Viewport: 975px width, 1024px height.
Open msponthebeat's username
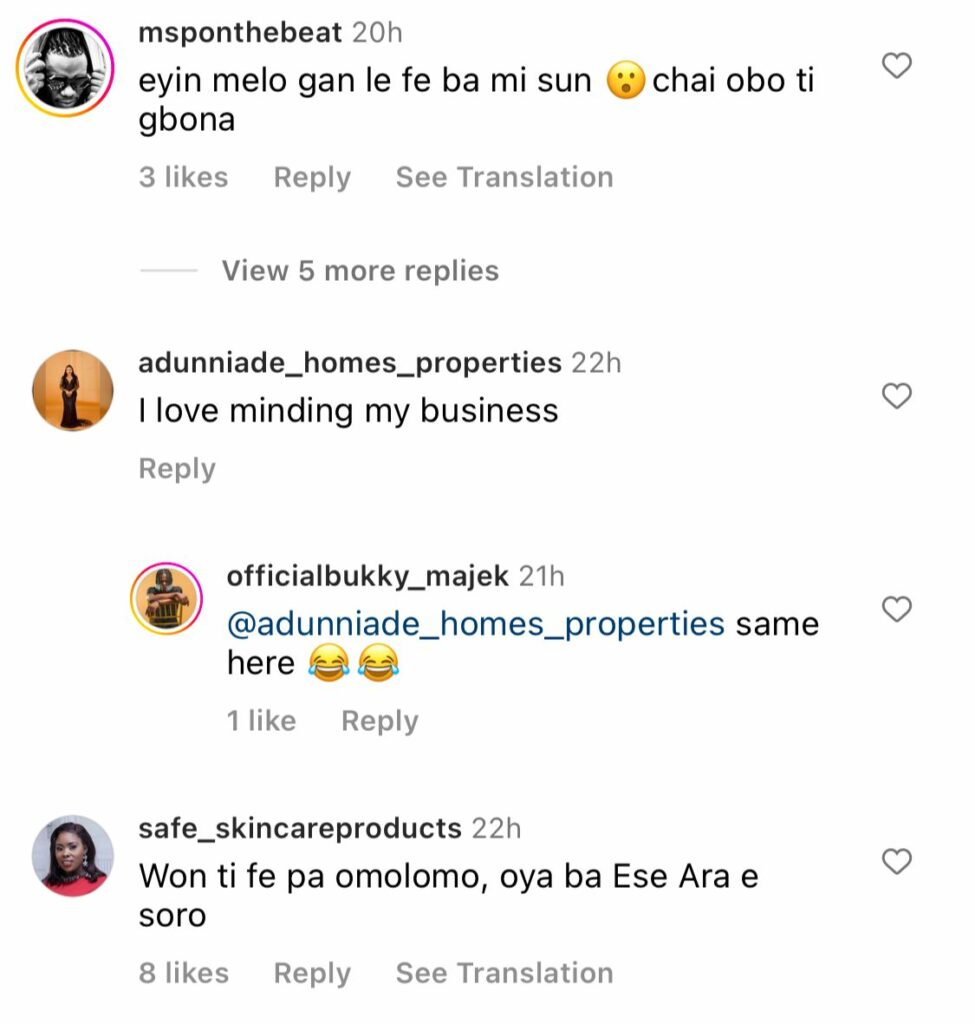(x=241, y=32)
